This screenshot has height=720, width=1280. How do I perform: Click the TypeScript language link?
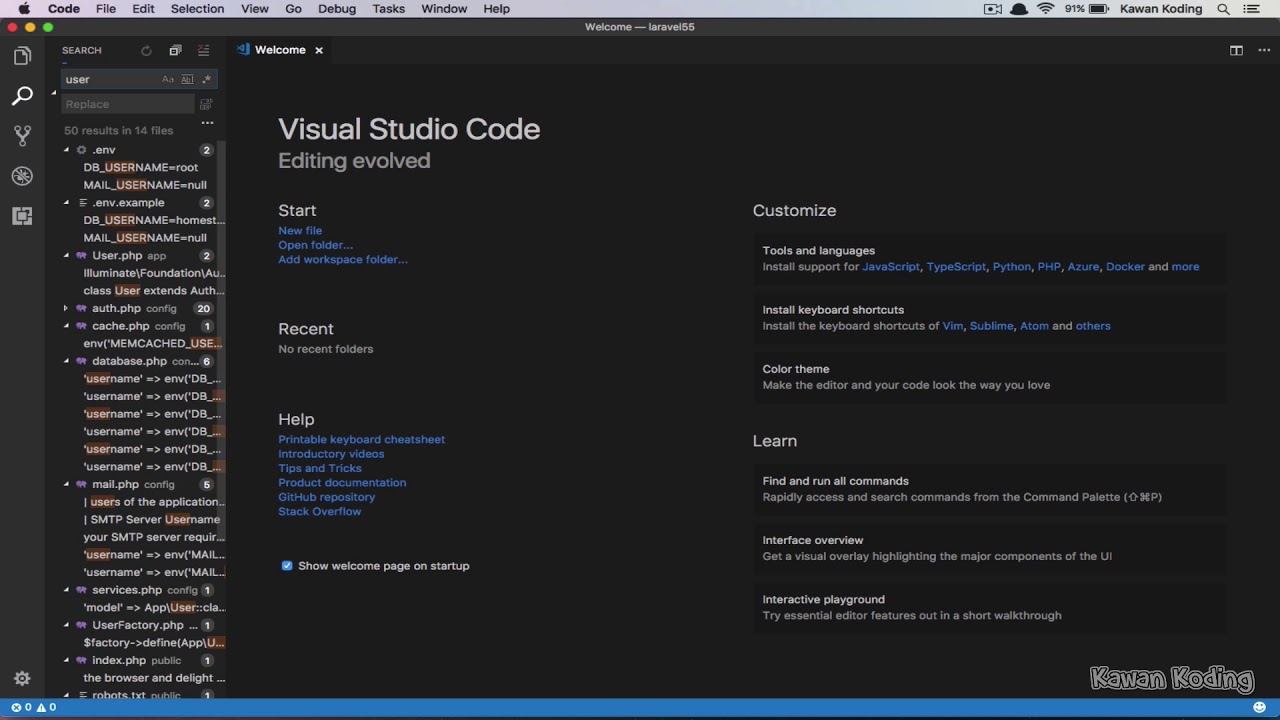pyautogui.click(x=956, y=267)
